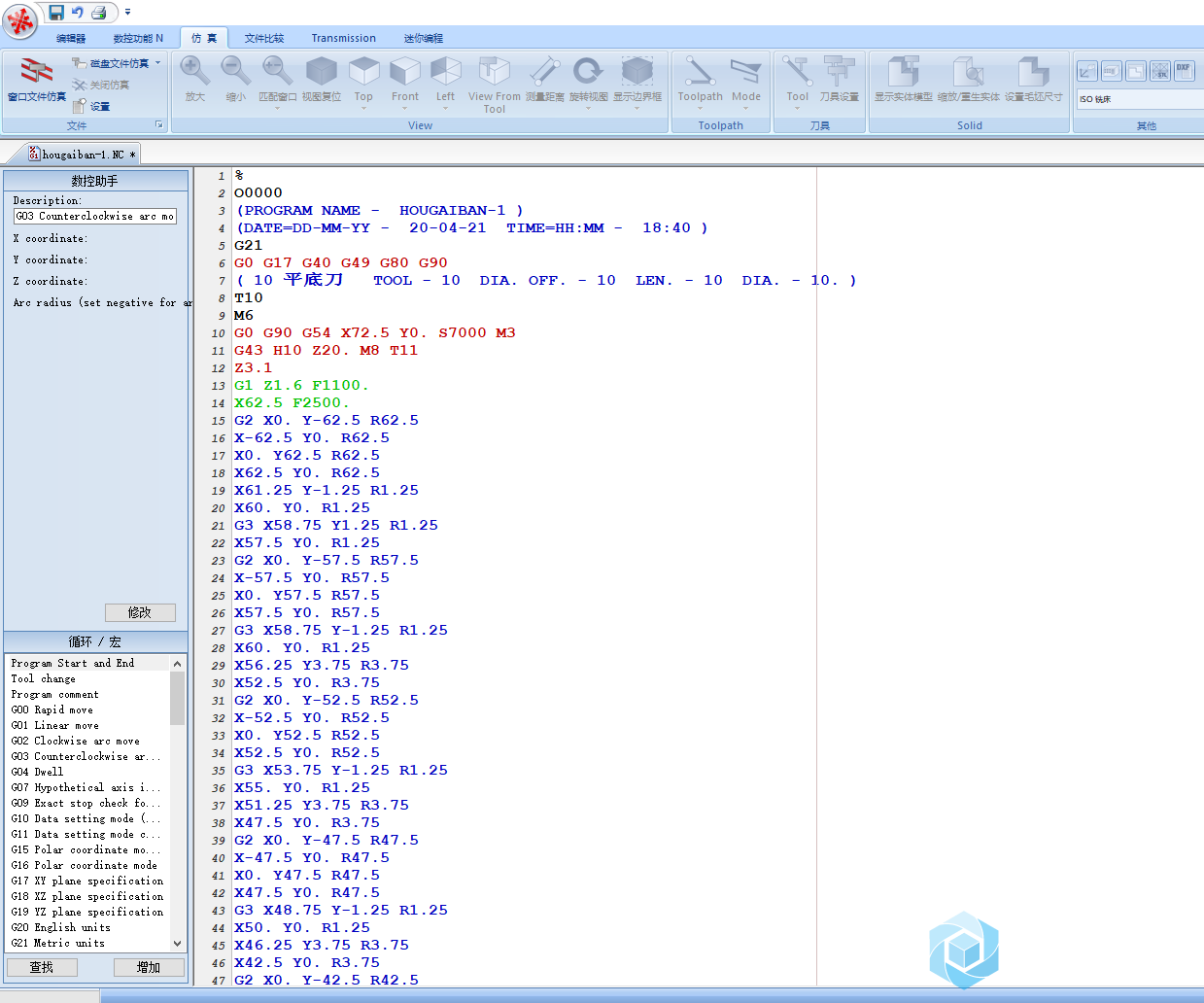This screenshot has width=1204, height=1003.
Task: Select the Top view cube
Action: coord(363,73)
